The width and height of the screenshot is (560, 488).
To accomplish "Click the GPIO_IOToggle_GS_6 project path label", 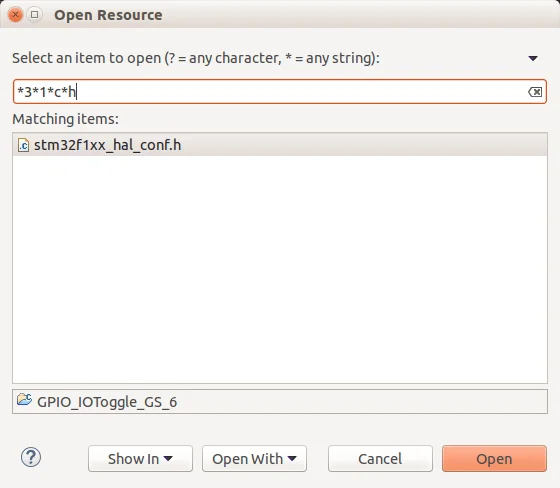I will (x=107, y=402).
